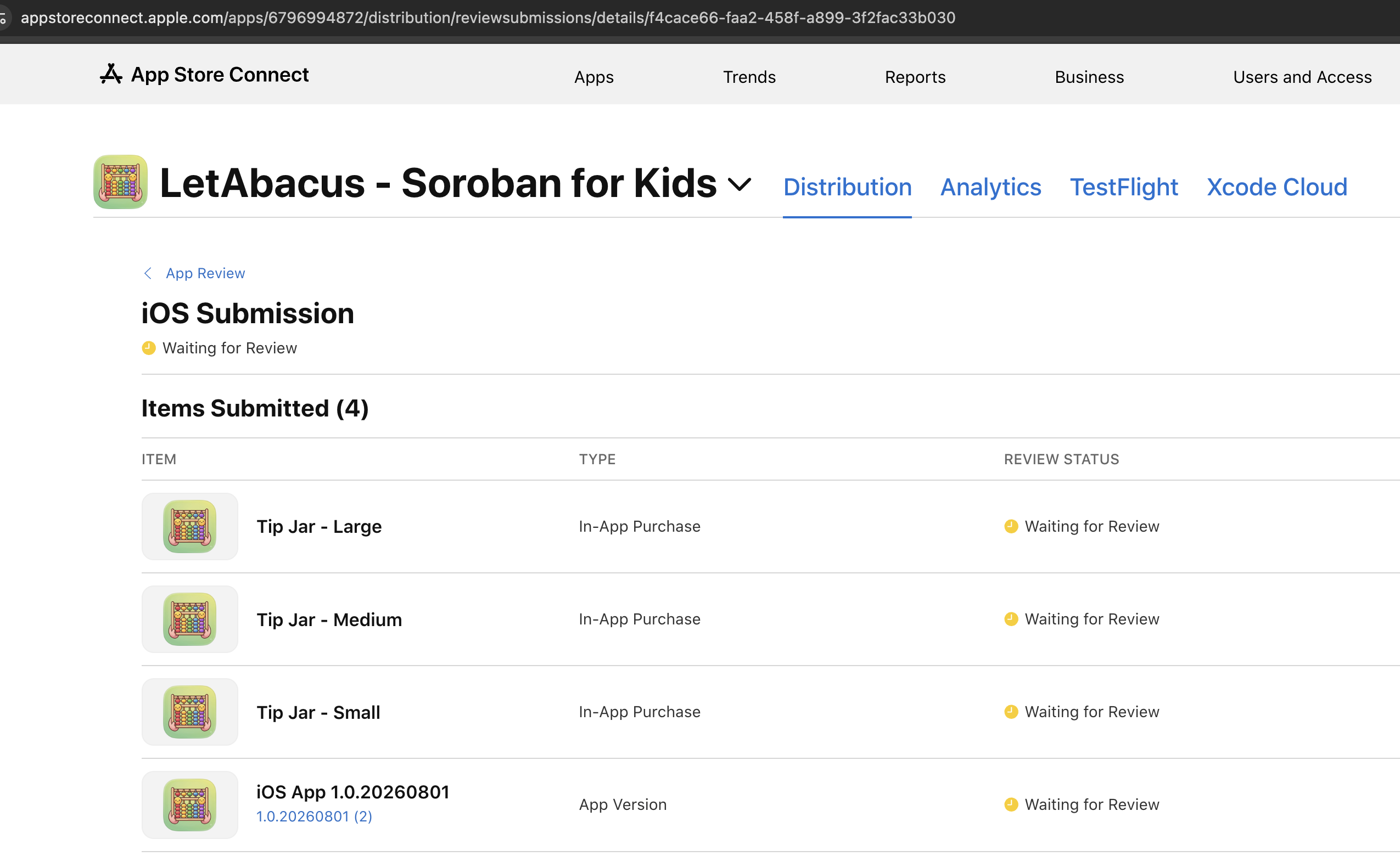Go to Reports in the top navigation
Screen dimensions: 1400x856
pyautogui.click(x=915, y=77)
